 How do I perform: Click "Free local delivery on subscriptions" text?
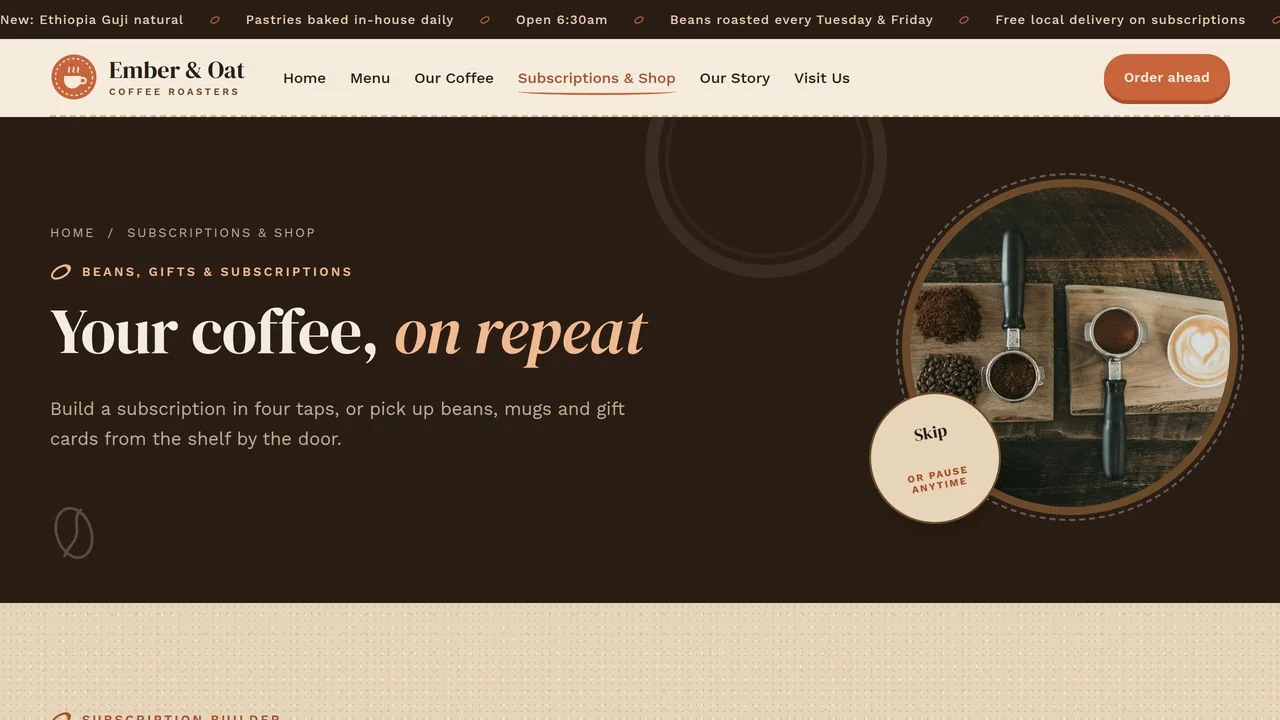[1121, 20]
